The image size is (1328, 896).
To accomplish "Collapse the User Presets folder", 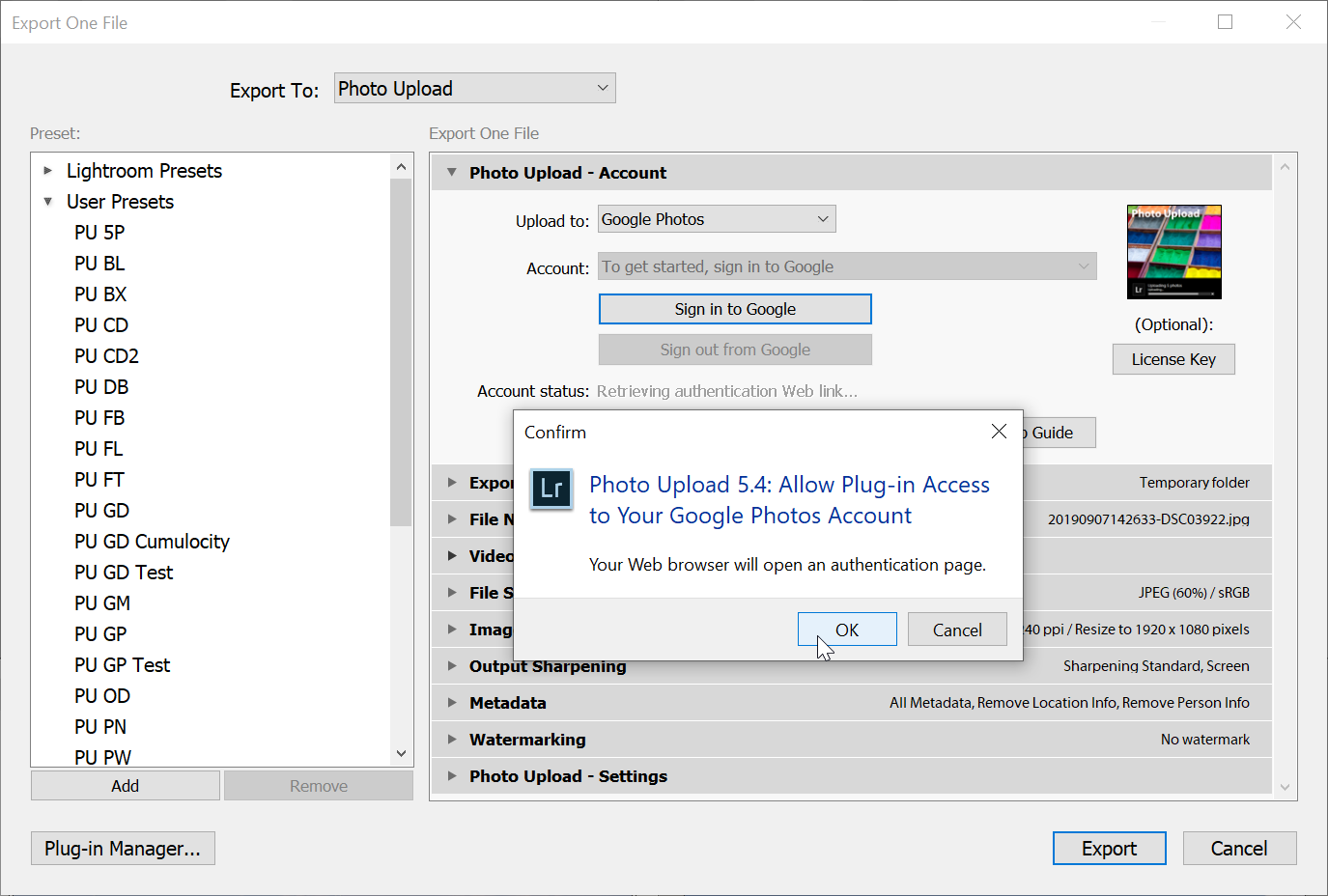I will 48,202.
